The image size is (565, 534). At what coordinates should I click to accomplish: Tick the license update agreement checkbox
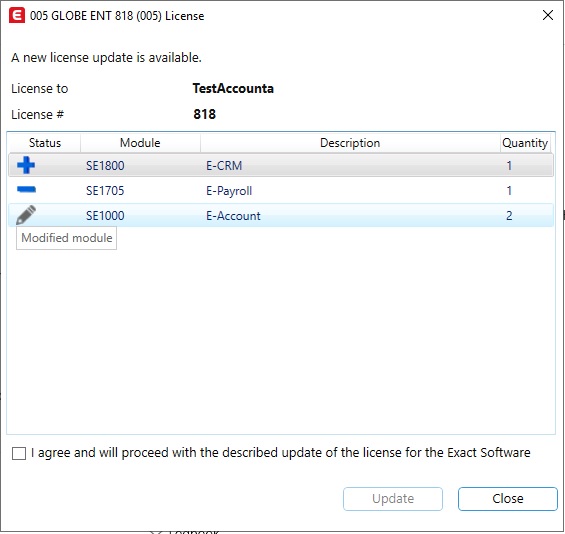click(19, 453)
